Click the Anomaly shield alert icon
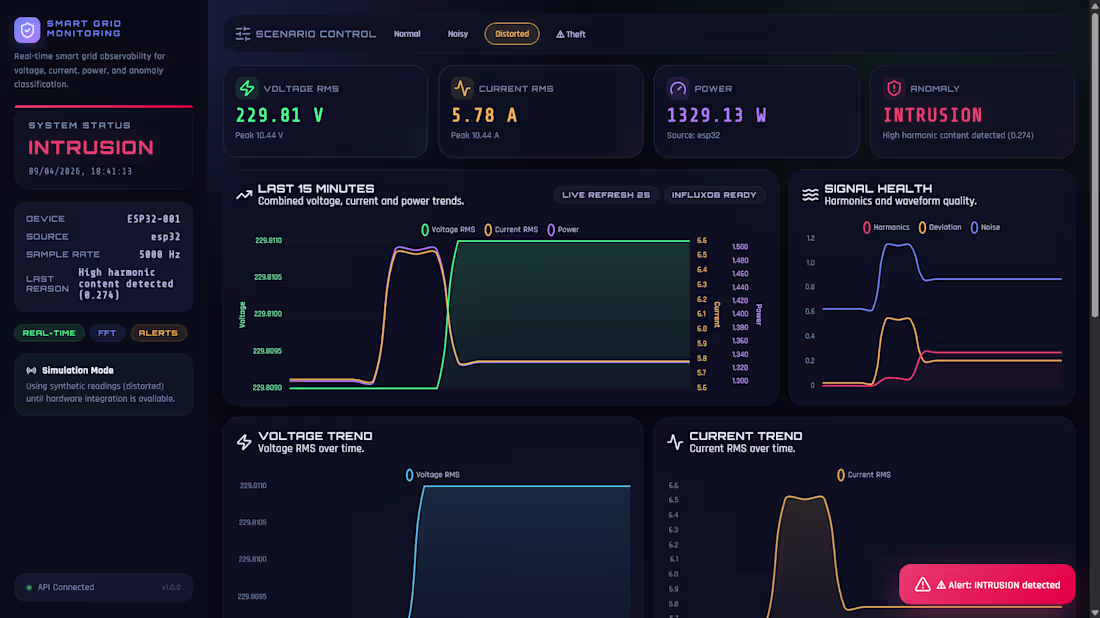1100x618 pixels. coord(894,88)
